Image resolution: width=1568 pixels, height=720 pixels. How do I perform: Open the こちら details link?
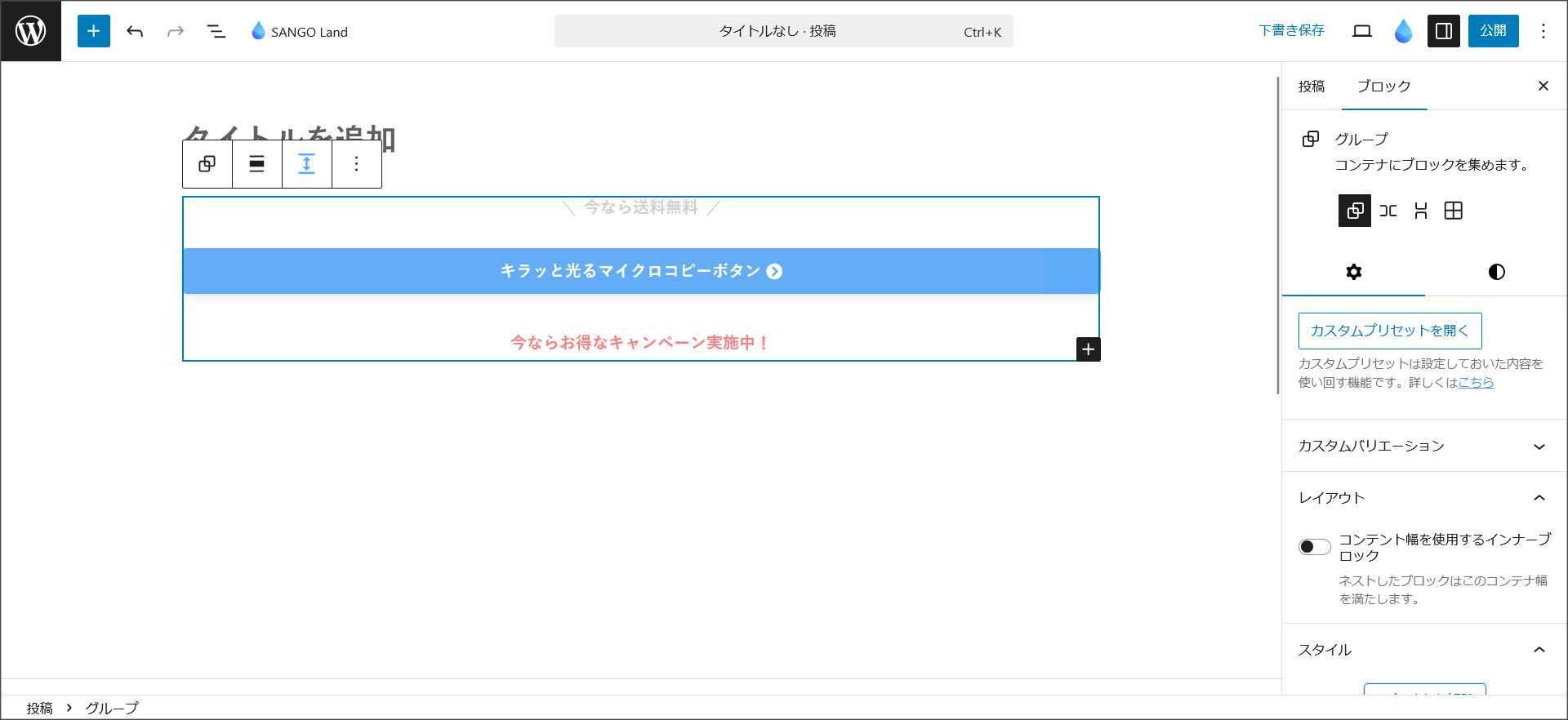(x=1476, y=382)
